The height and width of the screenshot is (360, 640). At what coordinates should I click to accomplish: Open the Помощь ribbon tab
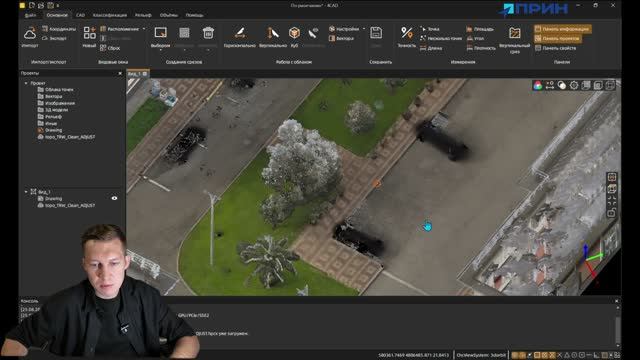point(195,15)
